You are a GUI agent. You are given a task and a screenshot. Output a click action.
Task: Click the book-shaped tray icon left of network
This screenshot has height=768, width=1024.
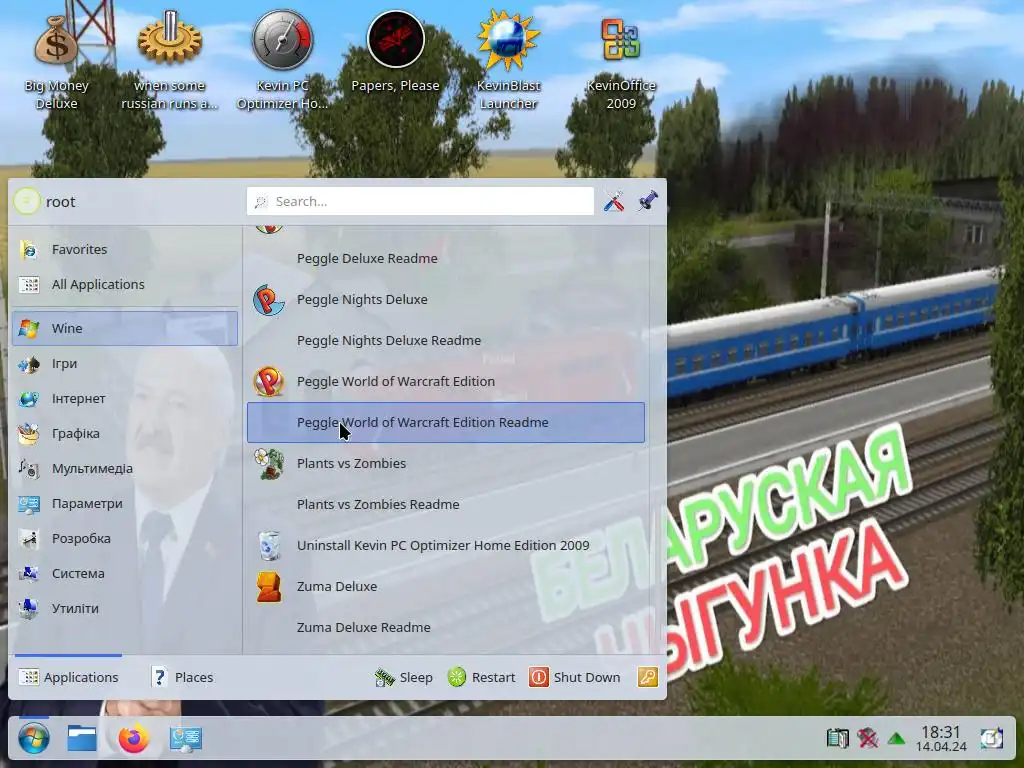click(837, 739)
